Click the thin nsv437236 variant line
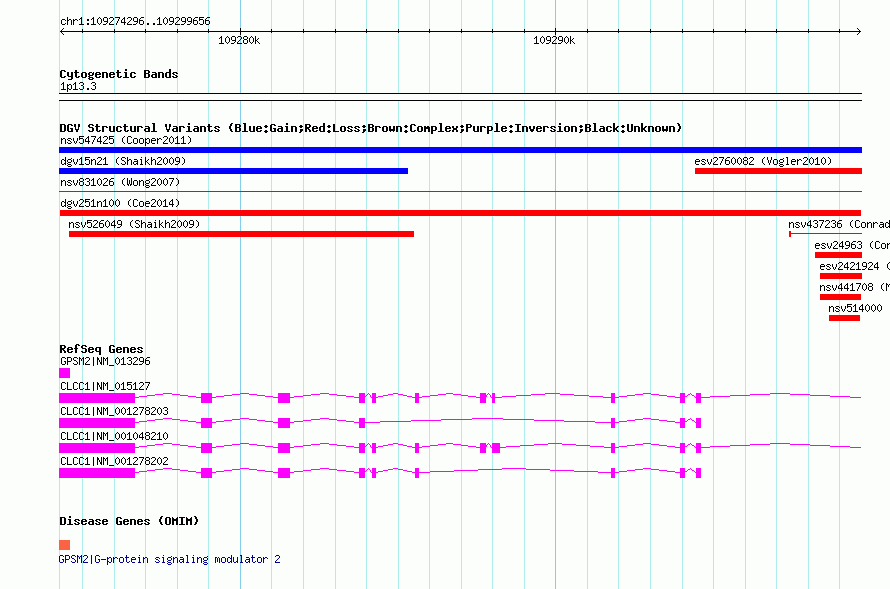The height and width of the screenshot is (589, 890). tap(825, 234)
